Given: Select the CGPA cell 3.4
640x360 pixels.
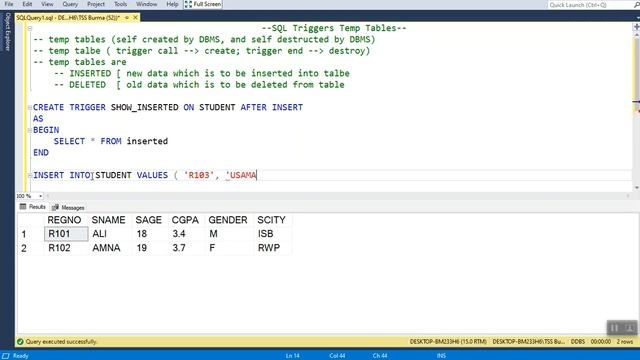Looking at the screenshot, I should click(187, 234).
